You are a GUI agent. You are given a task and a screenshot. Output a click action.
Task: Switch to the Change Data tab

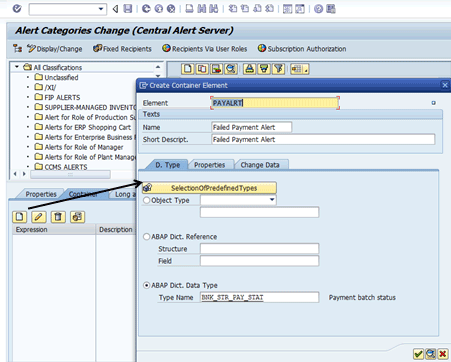[260, 165]
